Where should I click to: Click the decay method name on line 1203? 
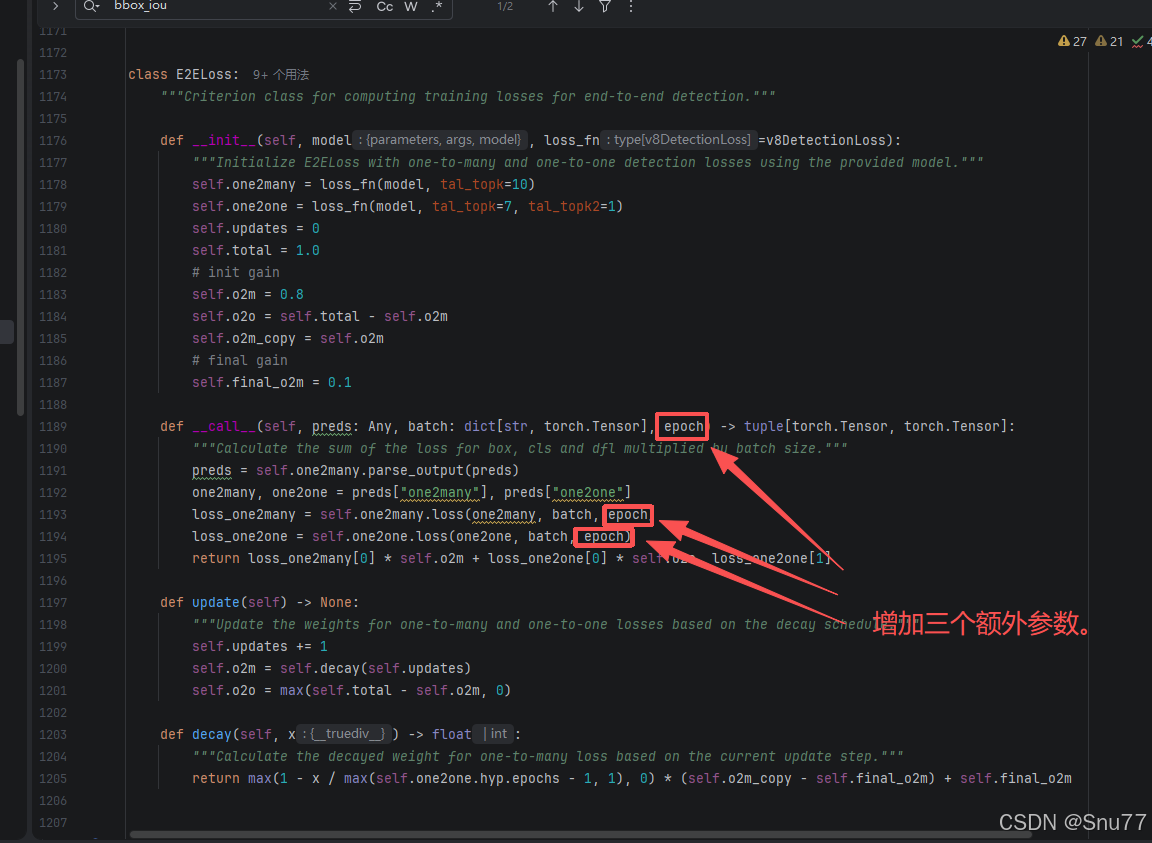pyautogui.click(x=212, y=733)
